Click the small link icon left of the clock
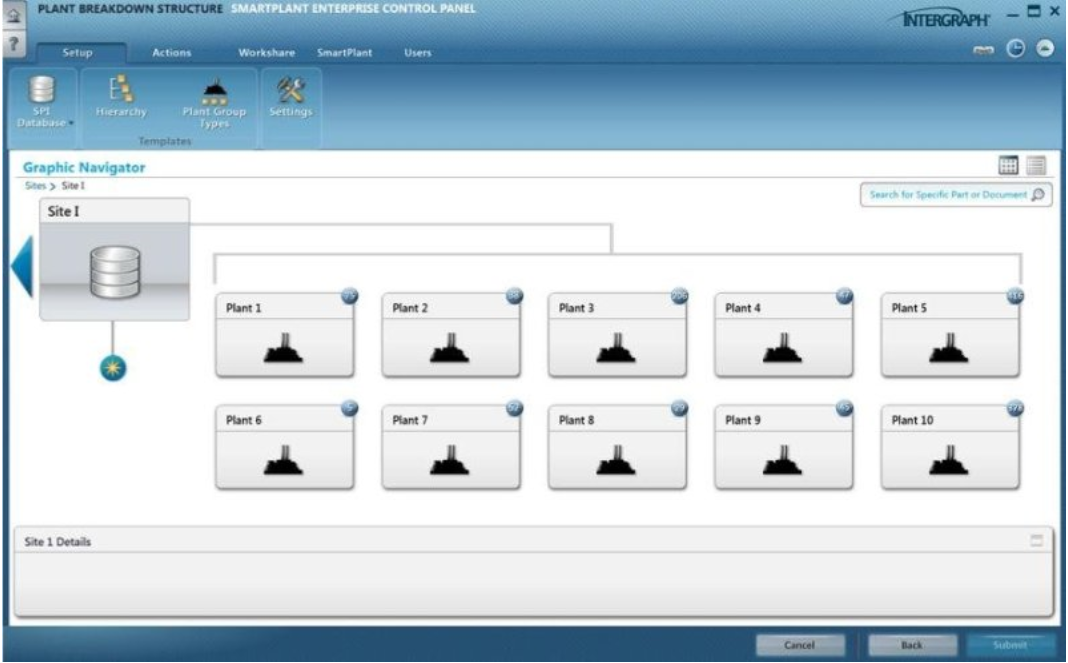 (x=983, y=50)
